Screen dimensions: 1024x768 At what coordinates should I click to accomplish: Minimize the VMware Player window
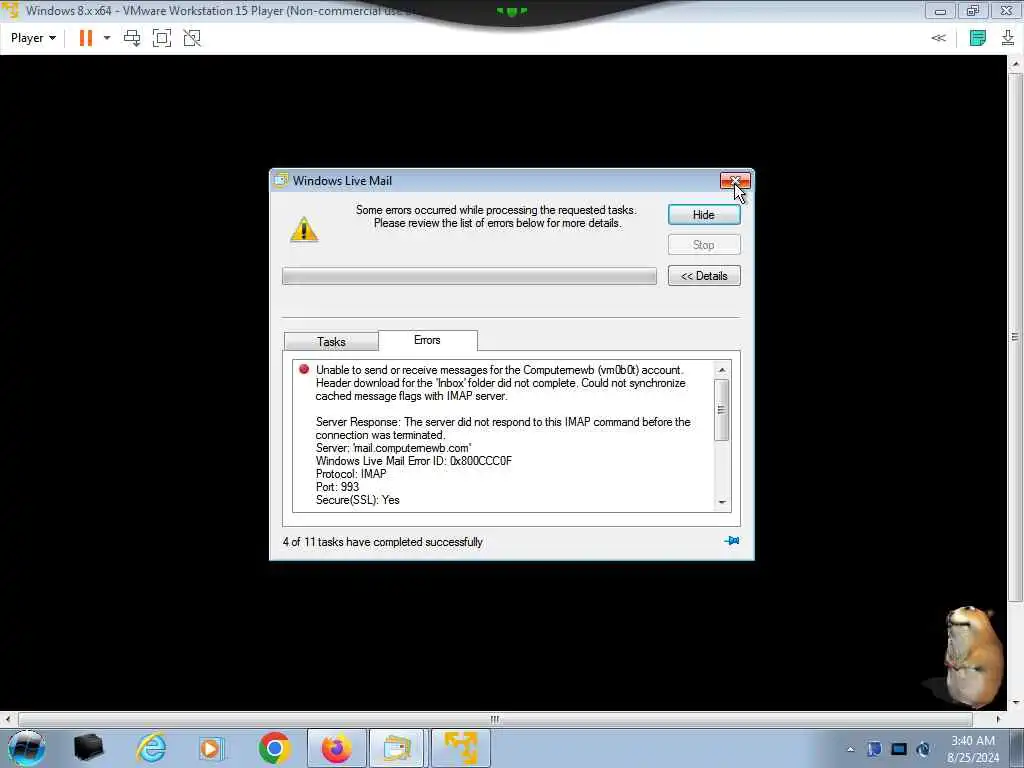[x=940, y=11]
